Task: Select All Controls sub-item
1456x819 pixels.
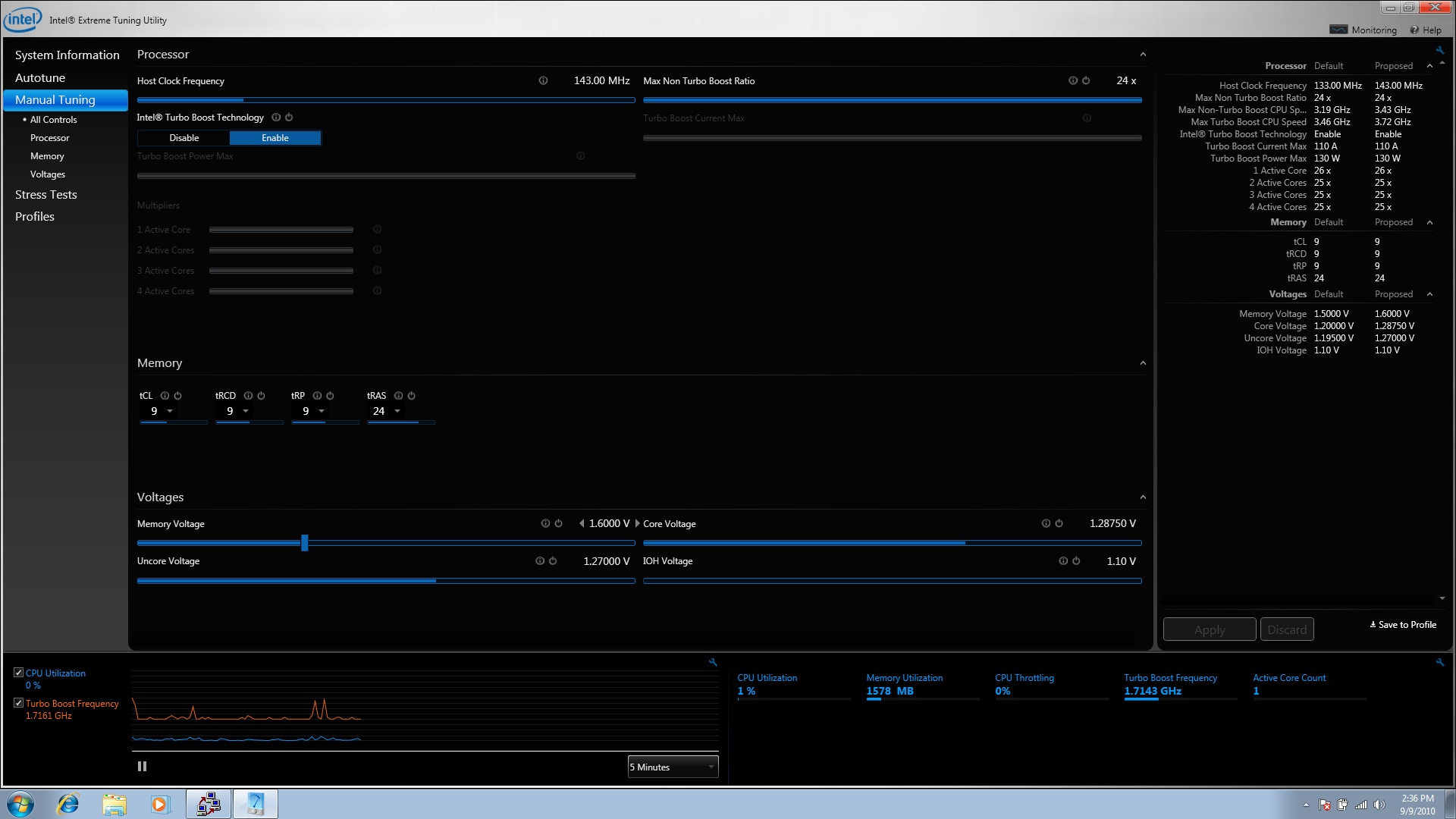Action: click(x=53, y=120)
